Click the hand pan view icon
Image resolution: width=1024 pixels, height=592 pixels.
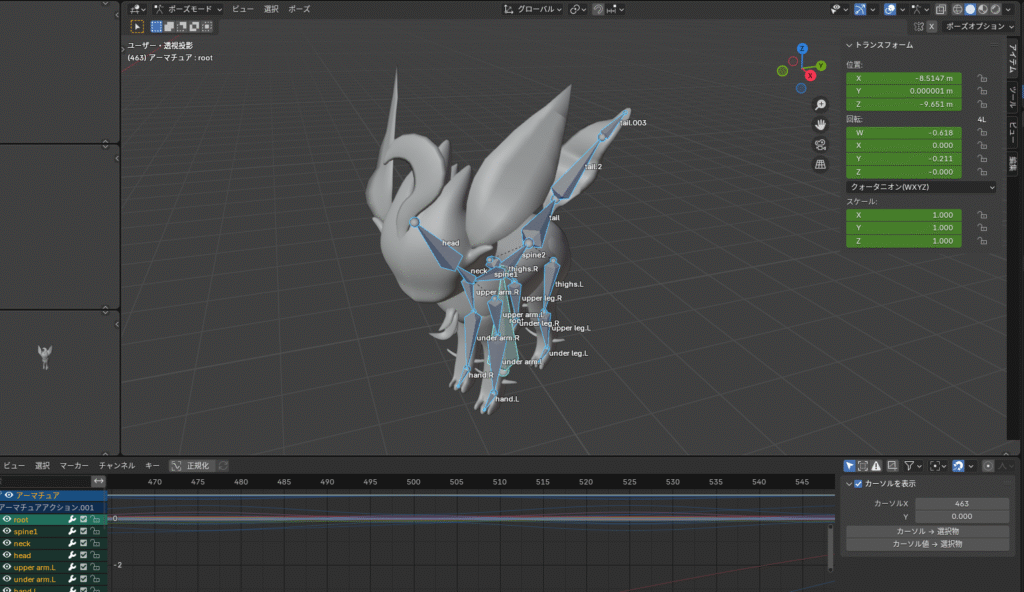821,125
